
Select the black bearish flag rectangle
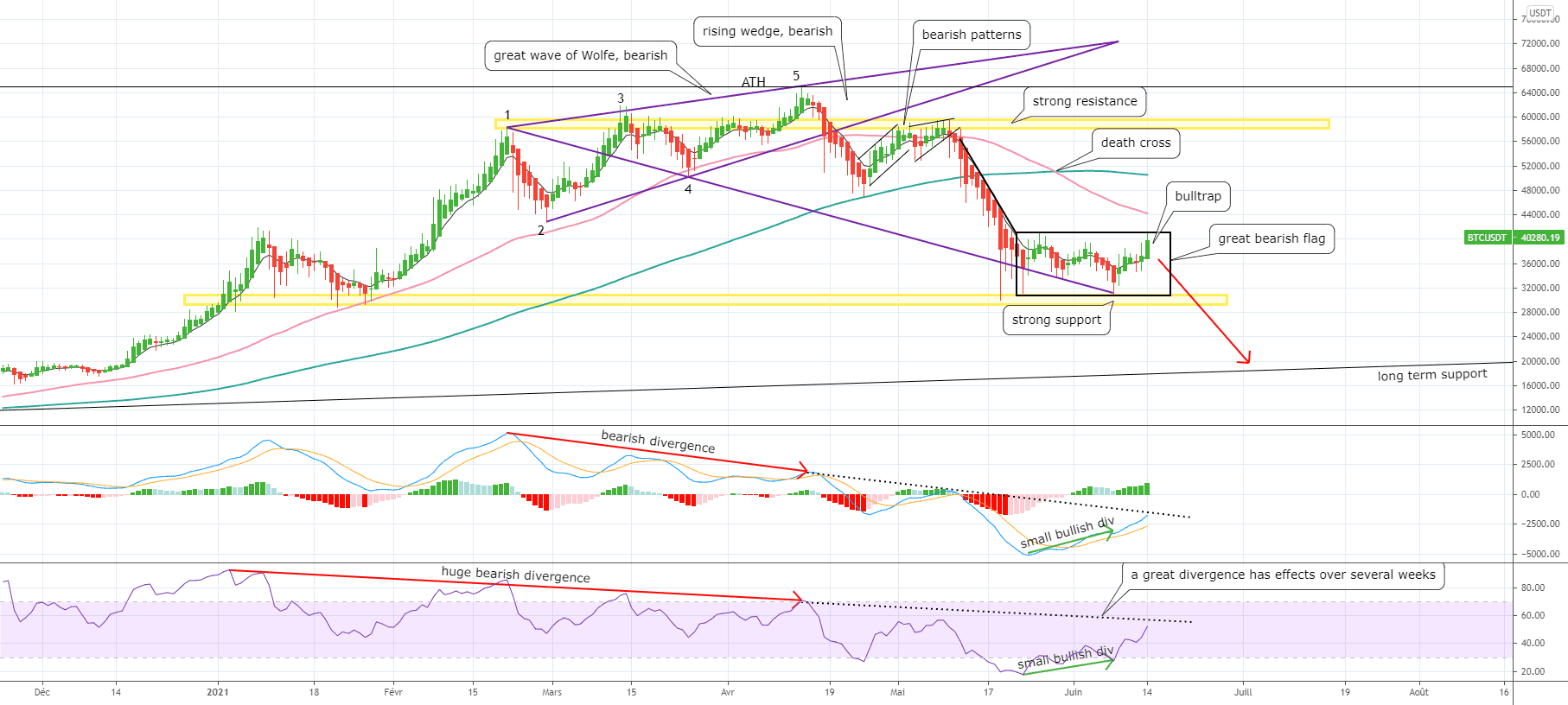(x=1093, y=264)
